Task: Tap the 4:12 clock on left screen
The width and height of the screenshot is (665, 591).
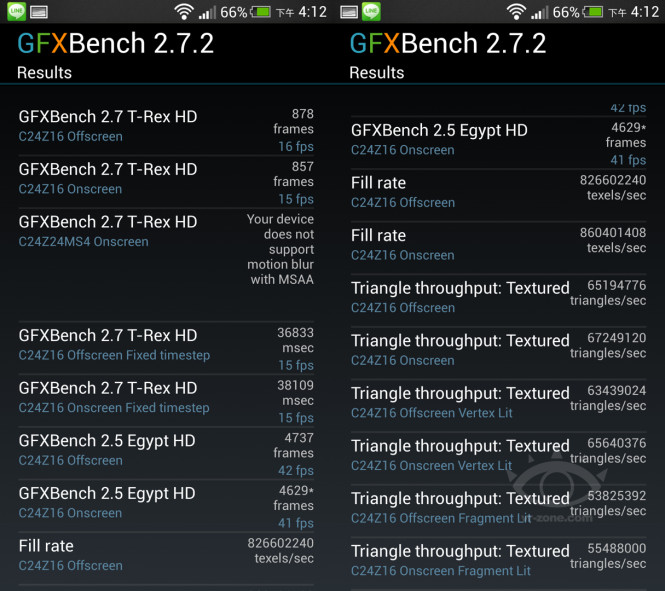Action: point(313,12)
